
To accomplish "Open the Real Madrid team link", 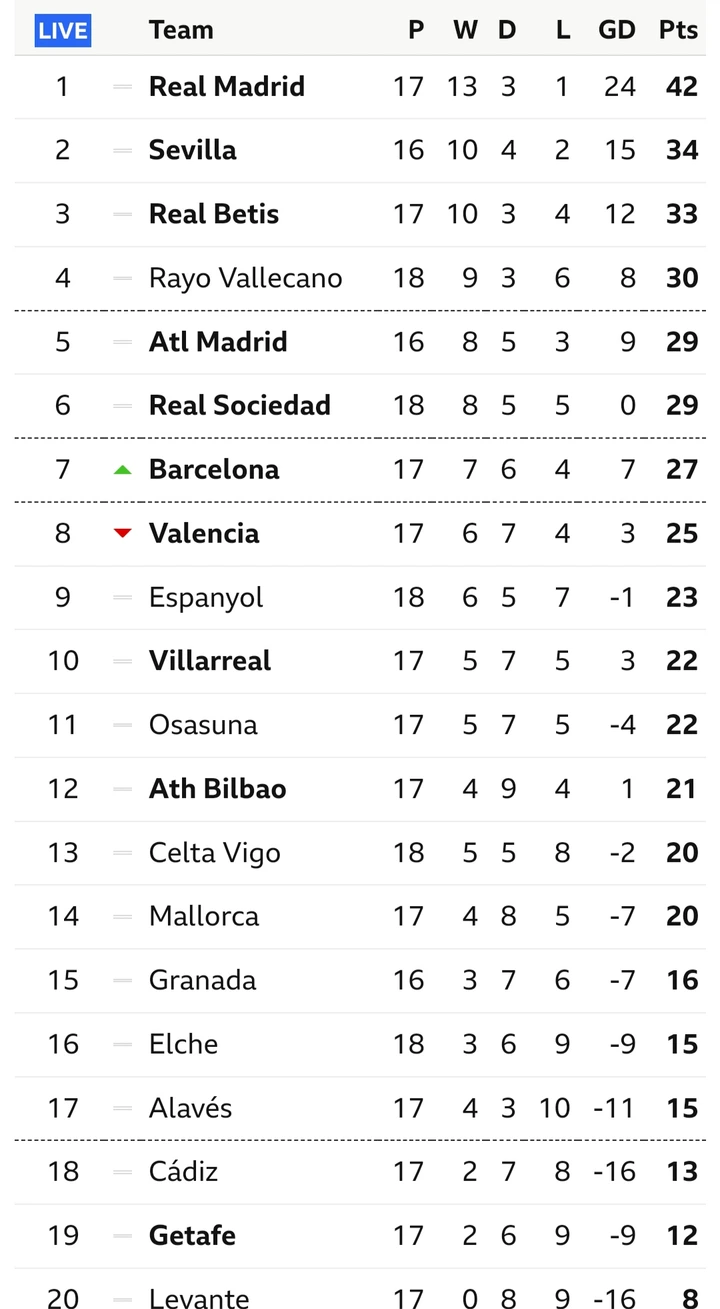I will (x=226, y=87).
